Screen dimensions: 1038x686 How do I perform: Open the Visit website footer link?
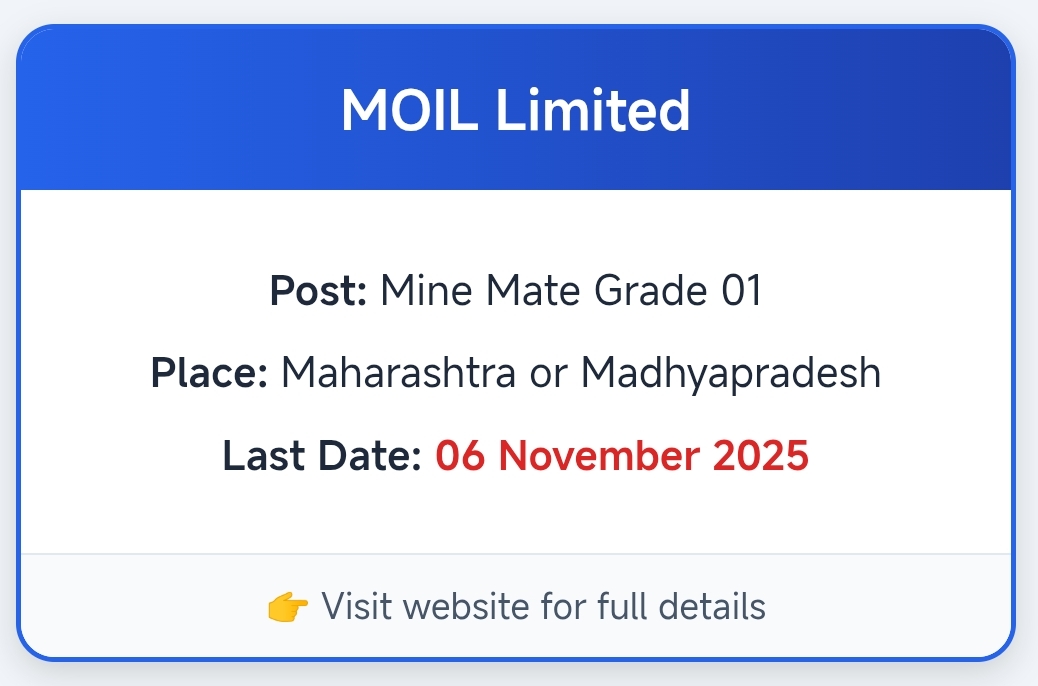(543, 607)
